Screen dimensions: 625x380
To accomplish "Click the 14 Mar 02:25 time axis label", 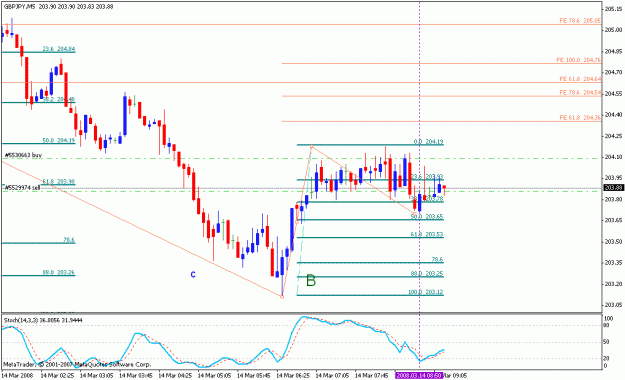I will pos(57,376).
